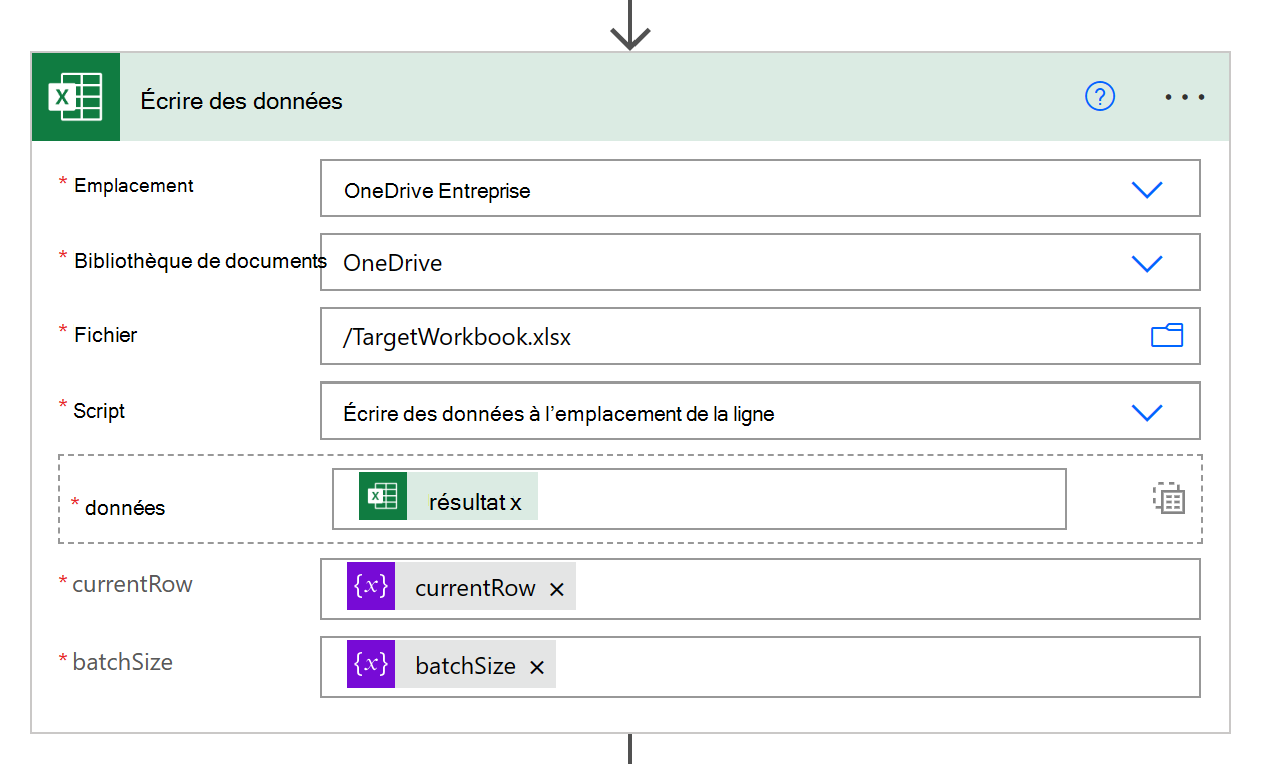Open help via the question mark icon

pyautogui.click(x=1099, y=96)
